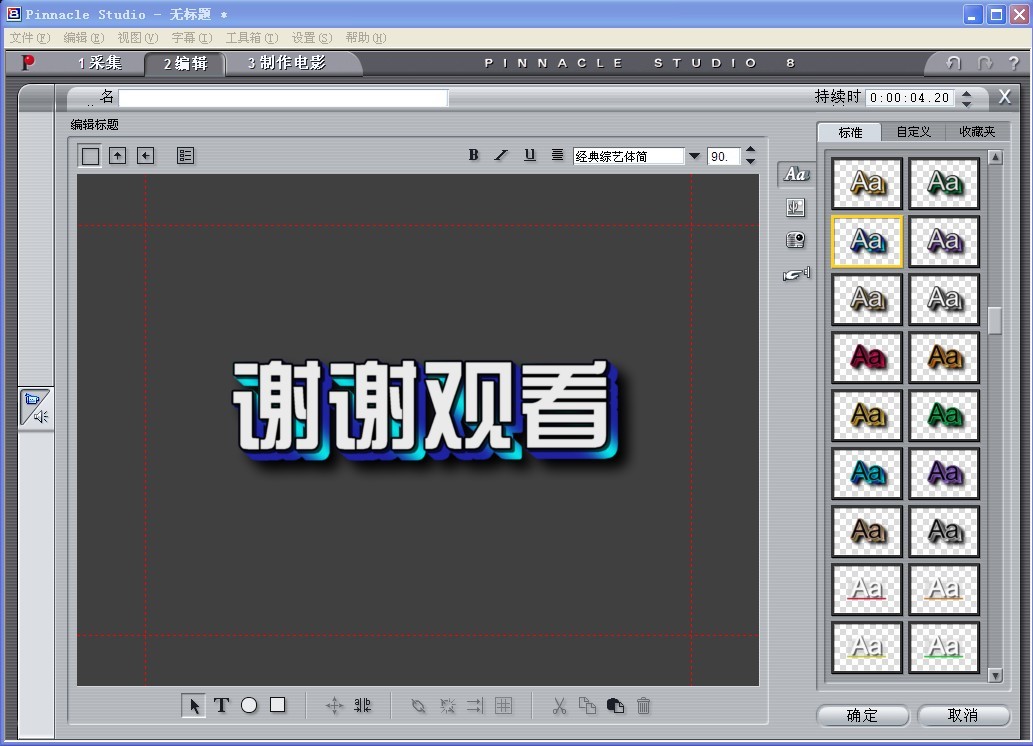The image size is (1033, 746).
Task: Select the ellipse shape tool
Action: [249, 705]
